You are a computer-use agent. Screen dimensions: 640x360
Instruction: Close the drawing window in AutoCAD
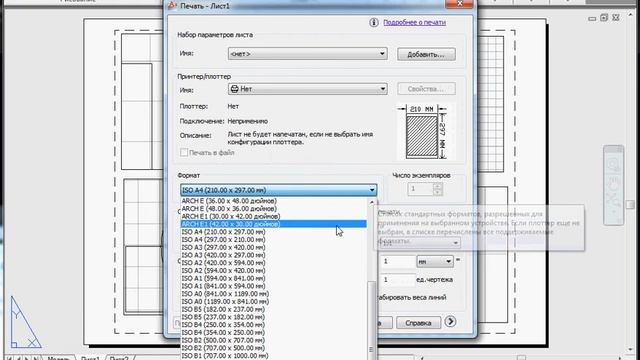(x=616, y=18)
